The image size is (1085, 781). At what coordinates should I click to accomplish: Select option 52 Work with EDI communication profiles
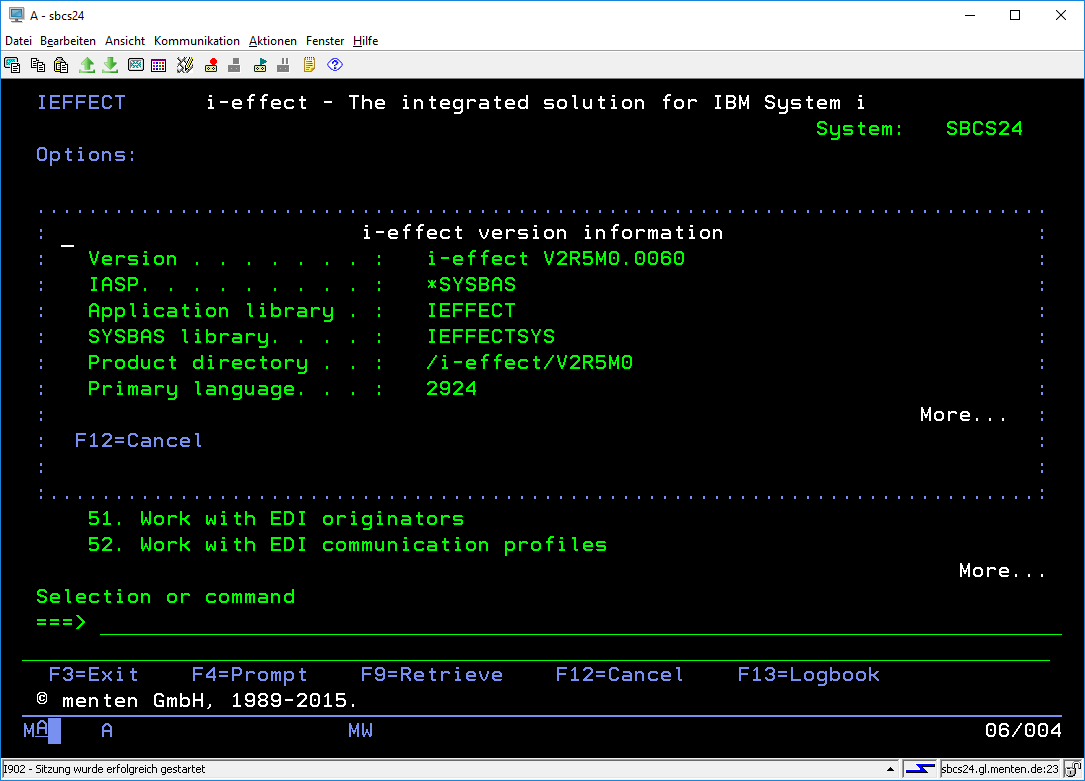(x=347, y=545)
